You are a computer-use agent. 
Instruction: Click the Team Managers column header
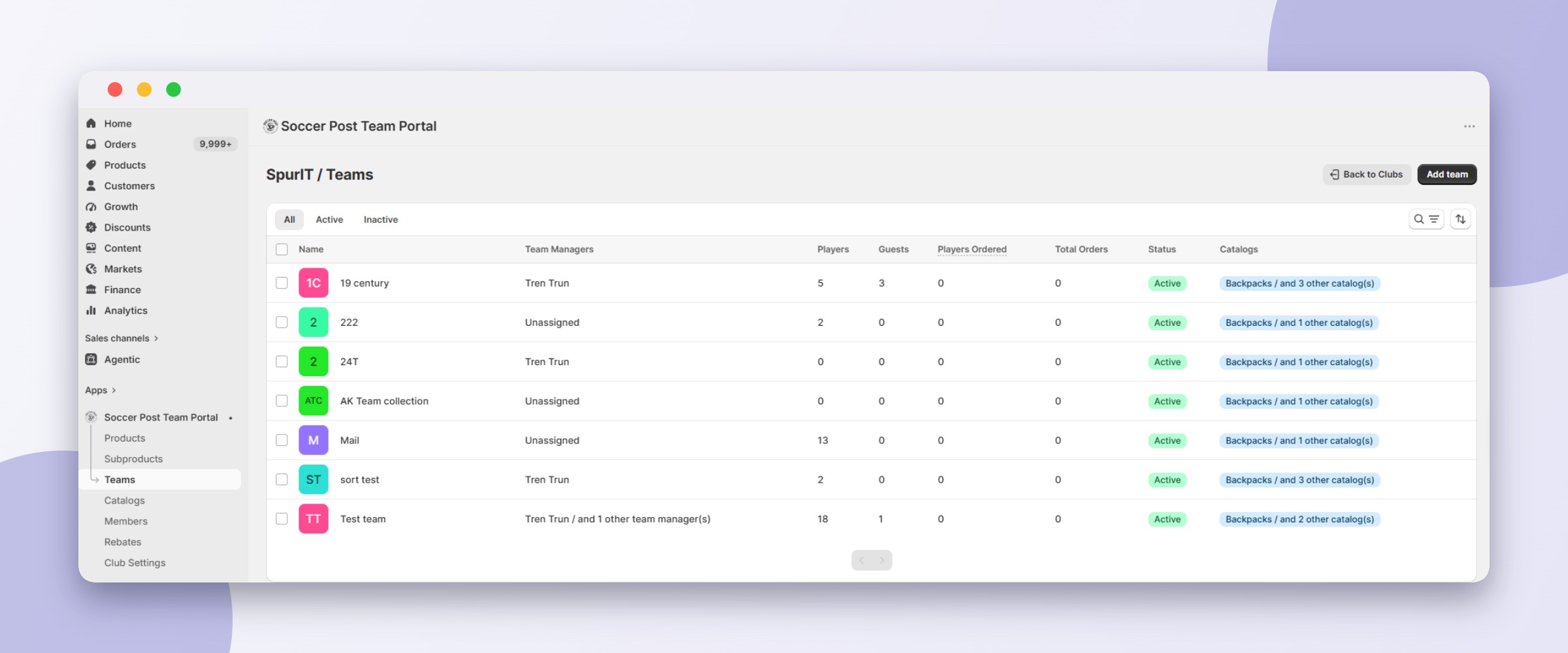coord(559,249)
